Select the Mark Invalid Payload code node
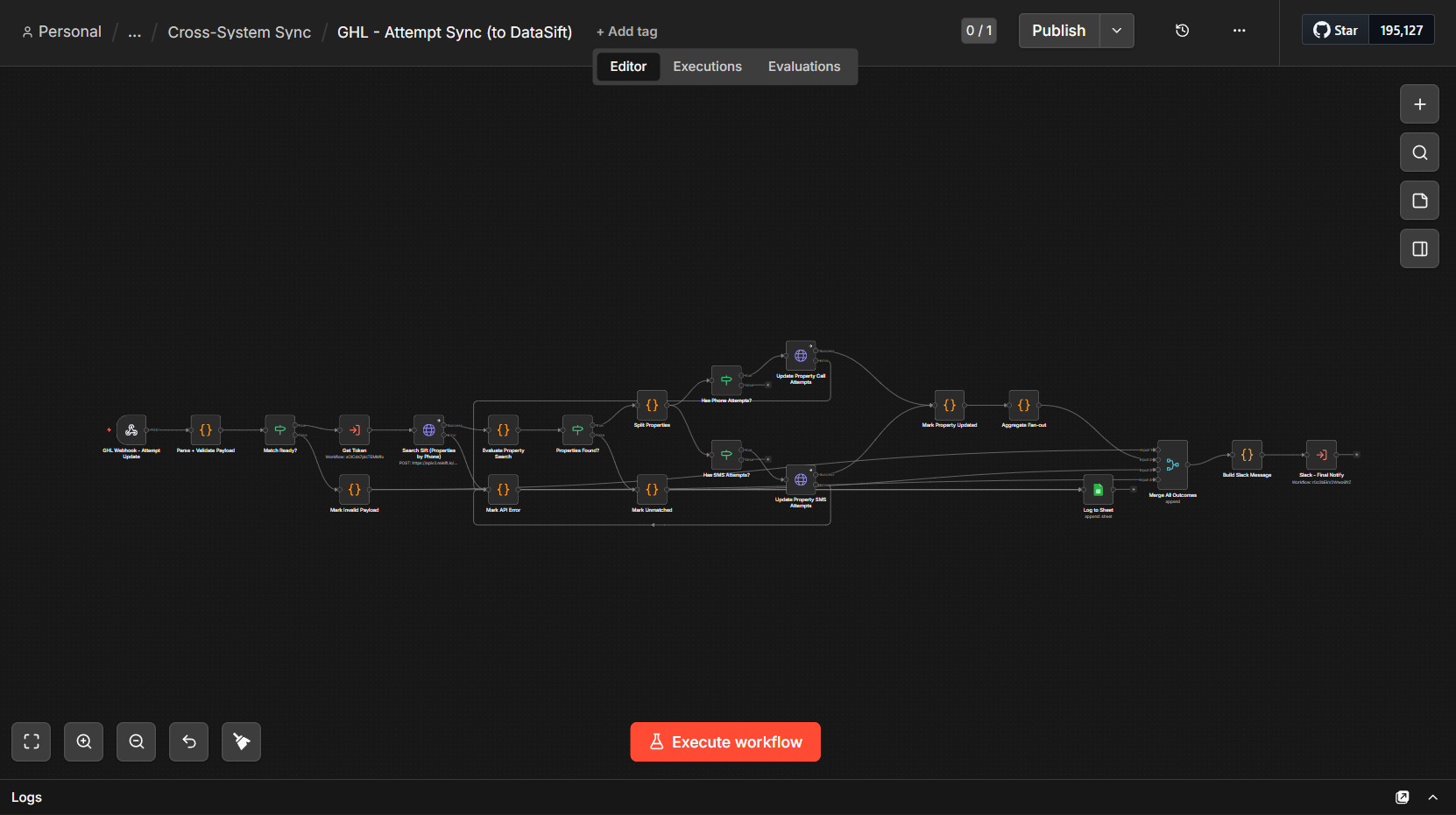1456x815 pixels. (x=355, y=490)
